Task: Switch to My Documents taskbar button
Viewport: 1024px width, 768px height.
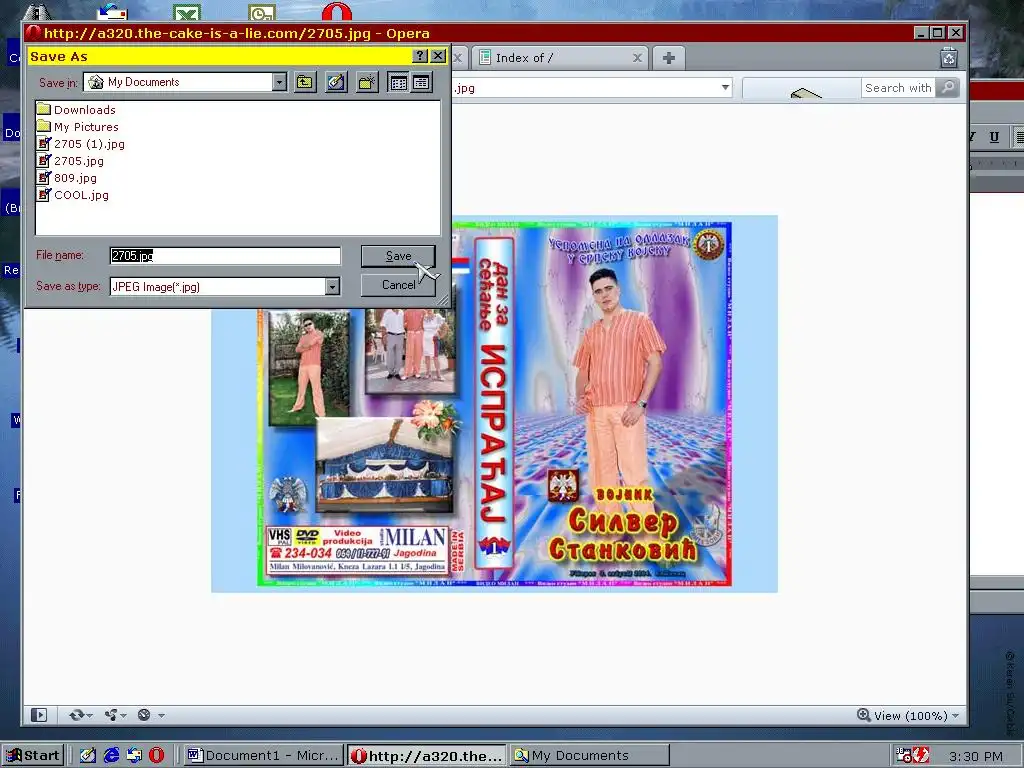Action: point(590,756)
